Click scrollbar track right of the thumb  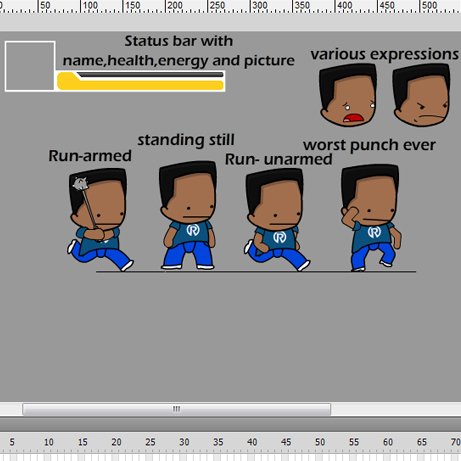click(x=396, y=409)
